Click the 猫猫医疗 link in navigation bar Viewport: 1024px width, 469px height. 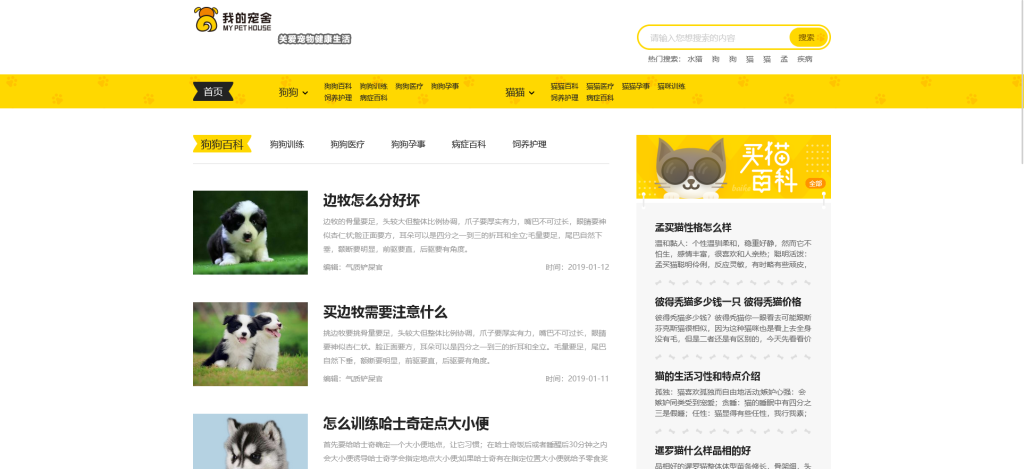(x=600, y=86)
